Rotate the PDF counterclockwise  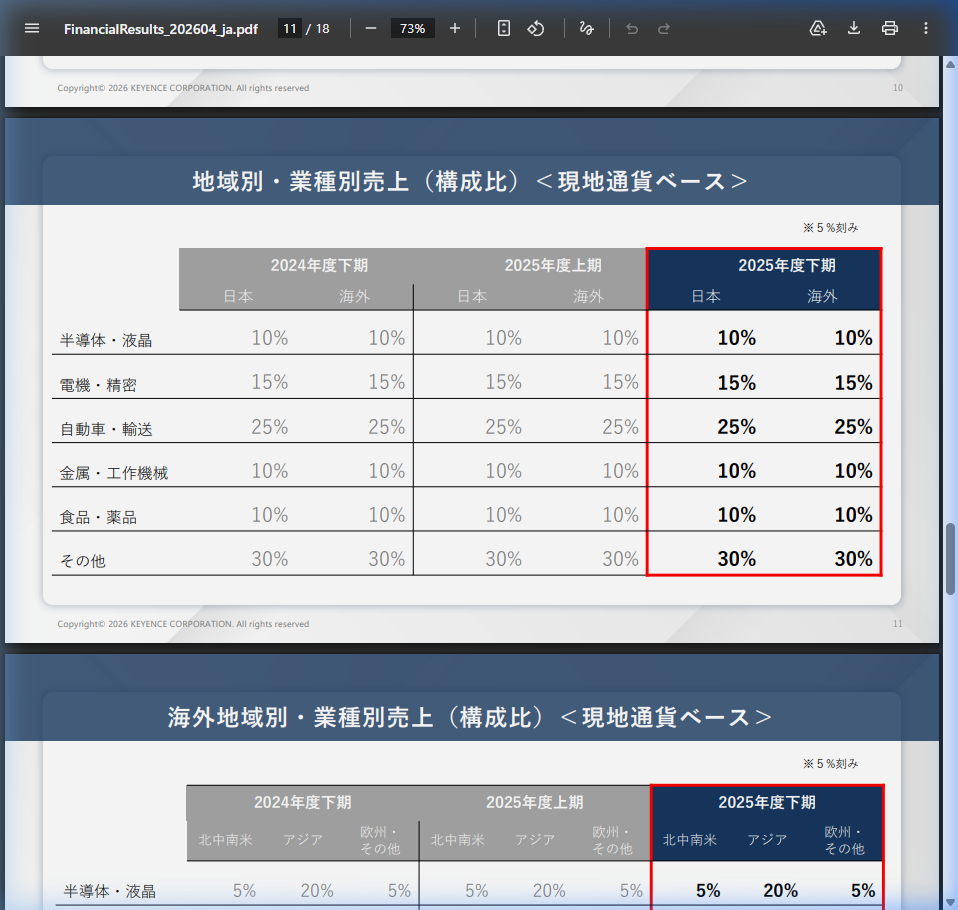536,28
